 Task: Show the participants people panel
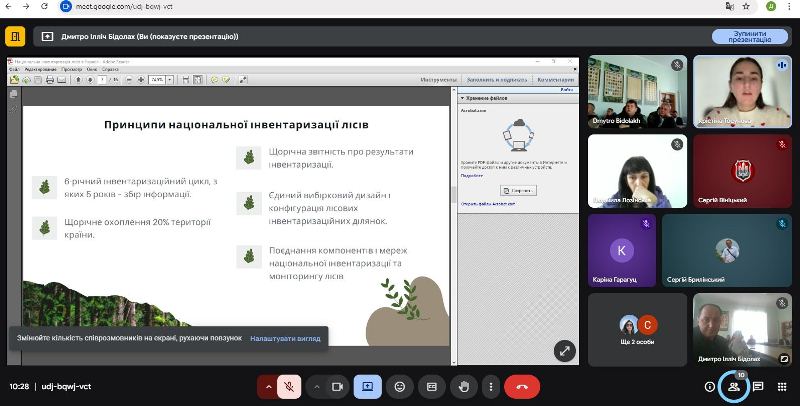tap(734, 386)
